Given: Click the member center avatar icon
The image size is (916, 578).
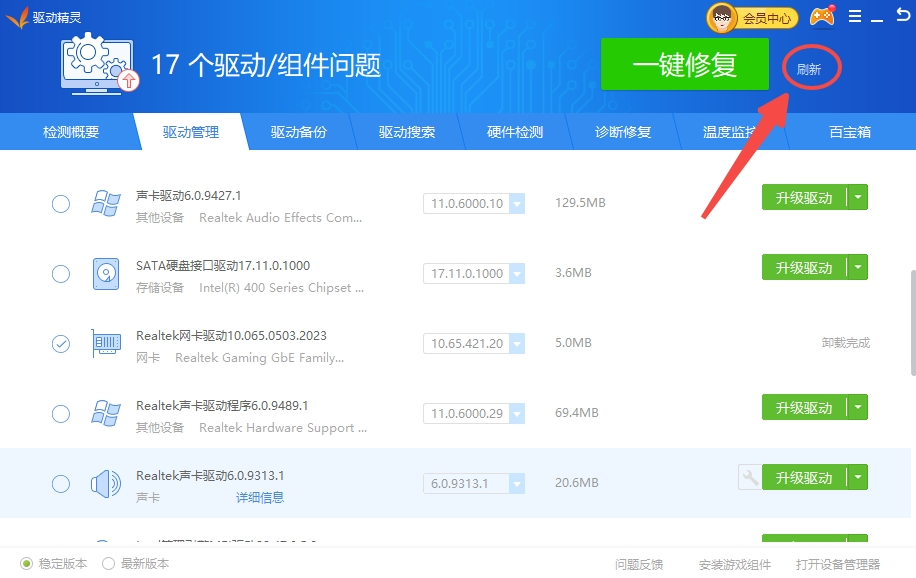Looking at the screenshot, I should [x=723, y=17].
